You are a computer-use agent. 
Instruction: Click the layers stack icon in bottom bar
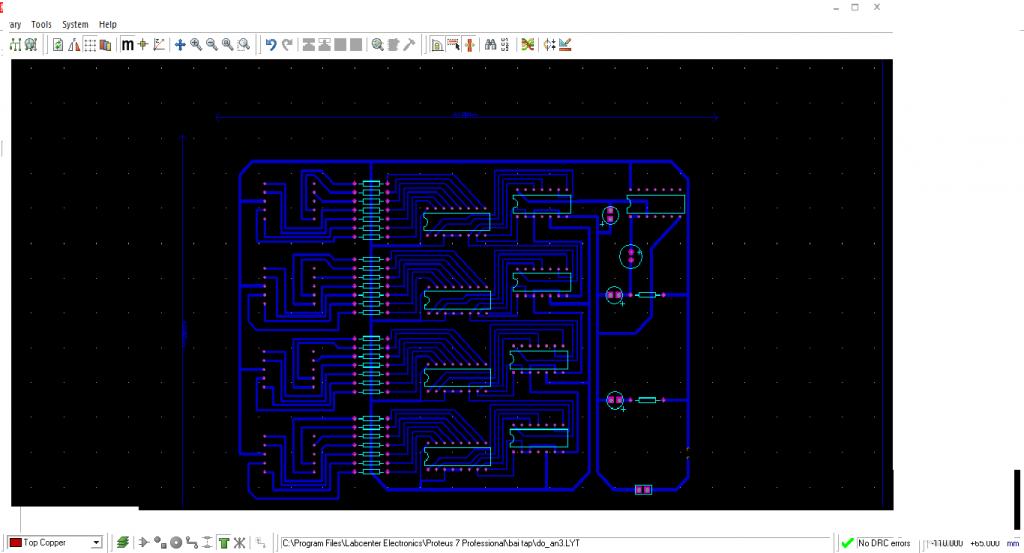point(122,543)
